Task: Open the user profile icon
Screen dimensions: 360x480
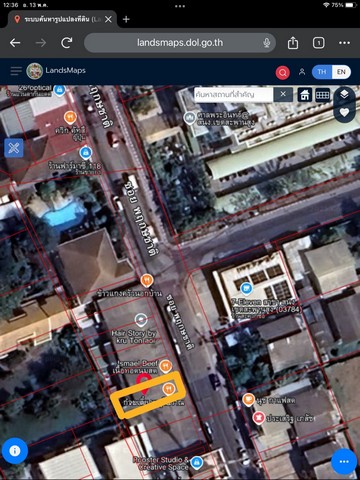Action: [302, 72]
